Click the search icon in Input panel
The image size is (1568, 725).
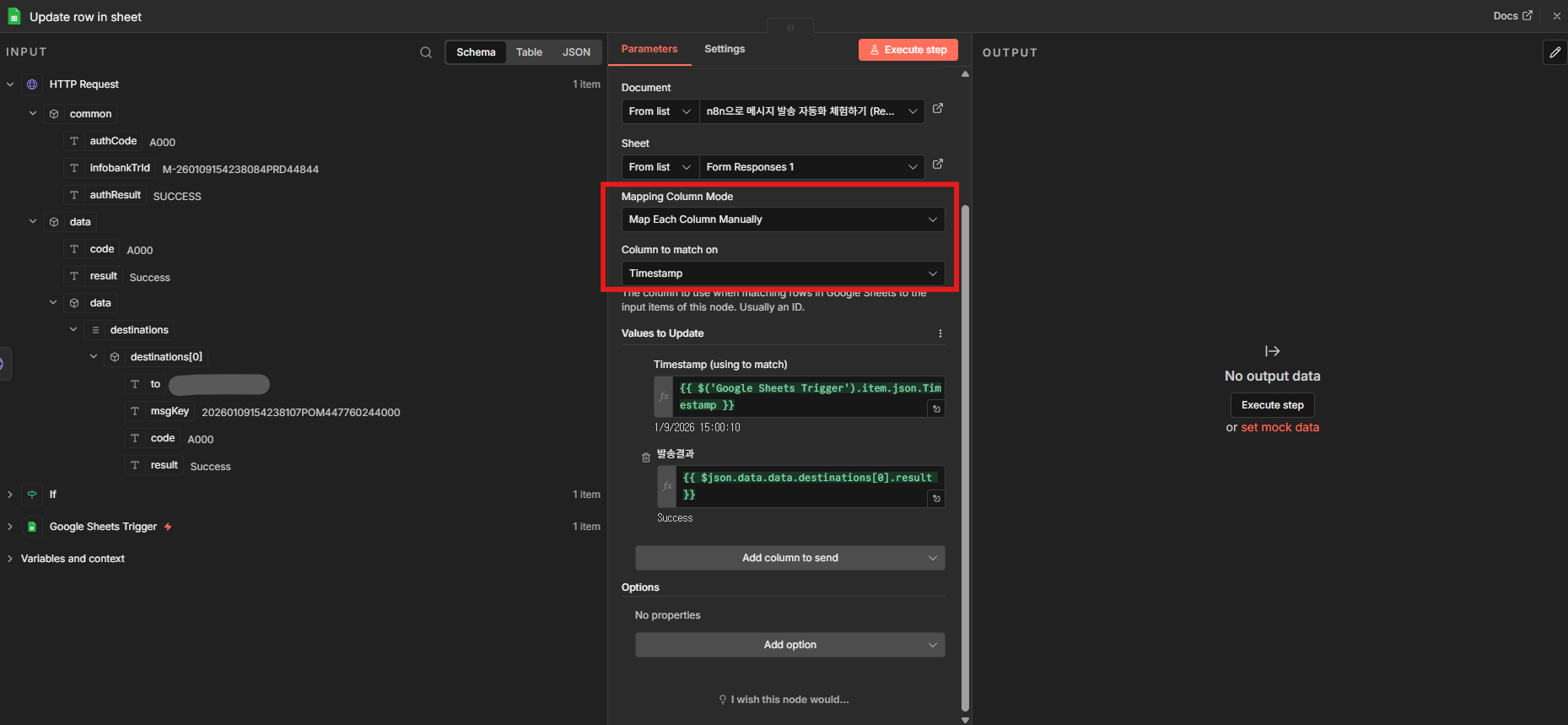point(426,52)
